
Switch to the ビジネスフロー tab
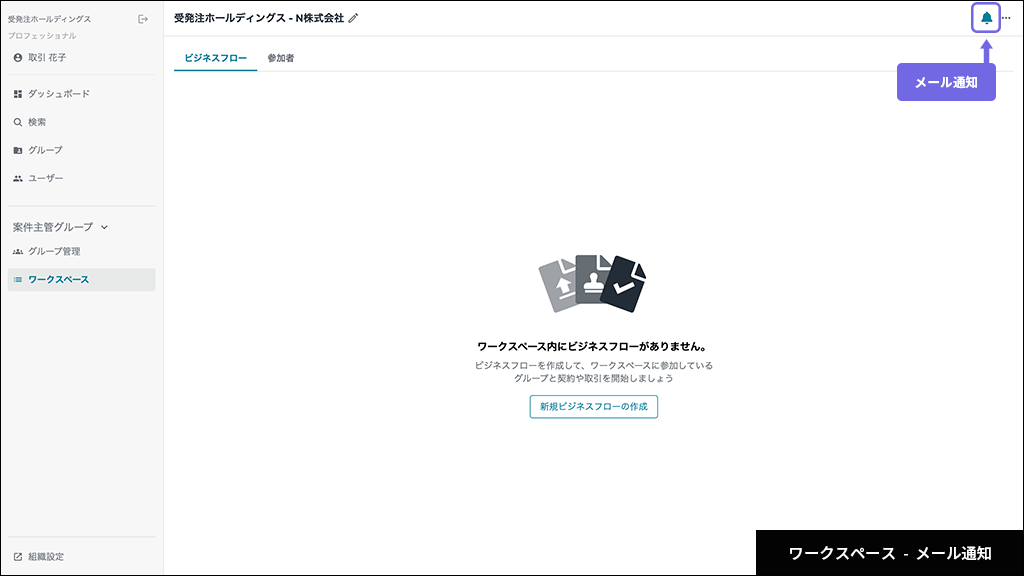point(216,58)
